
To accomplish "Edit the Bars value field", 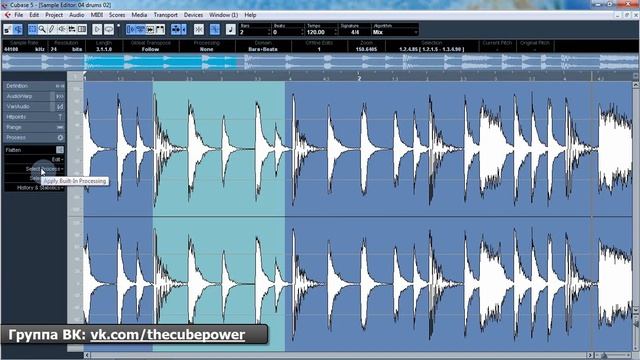I will (253, 32).
